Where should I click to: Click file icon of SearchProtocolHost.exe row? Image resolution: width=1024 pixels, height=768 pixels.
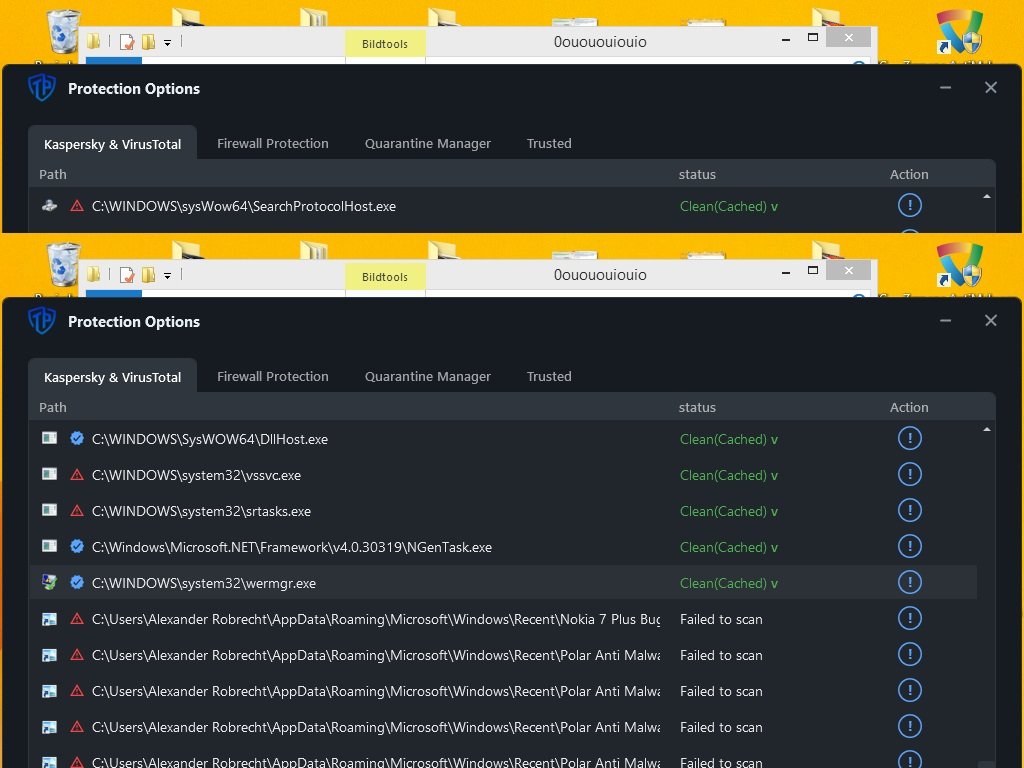[50, 206]
